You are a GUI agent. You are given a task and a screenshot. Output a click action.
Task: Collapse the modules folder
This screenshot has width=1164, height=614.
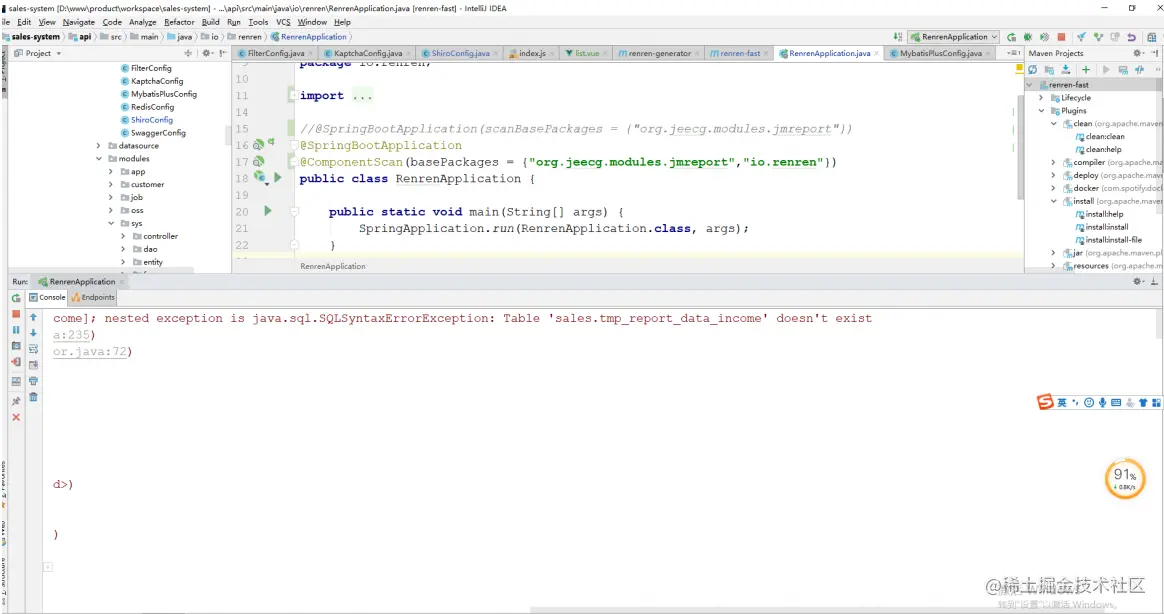98,159
